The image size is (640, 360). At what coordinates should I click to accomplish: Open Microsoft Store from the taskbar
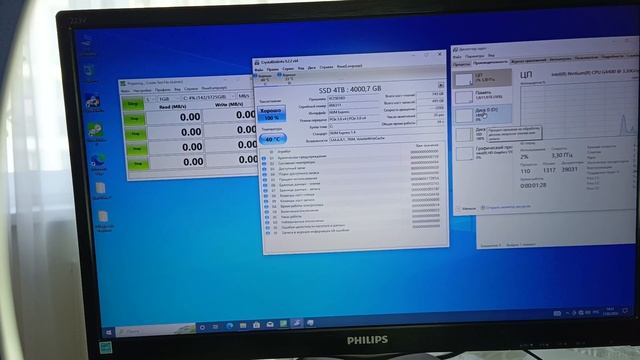pyautogui.click(x=256, y=325)
